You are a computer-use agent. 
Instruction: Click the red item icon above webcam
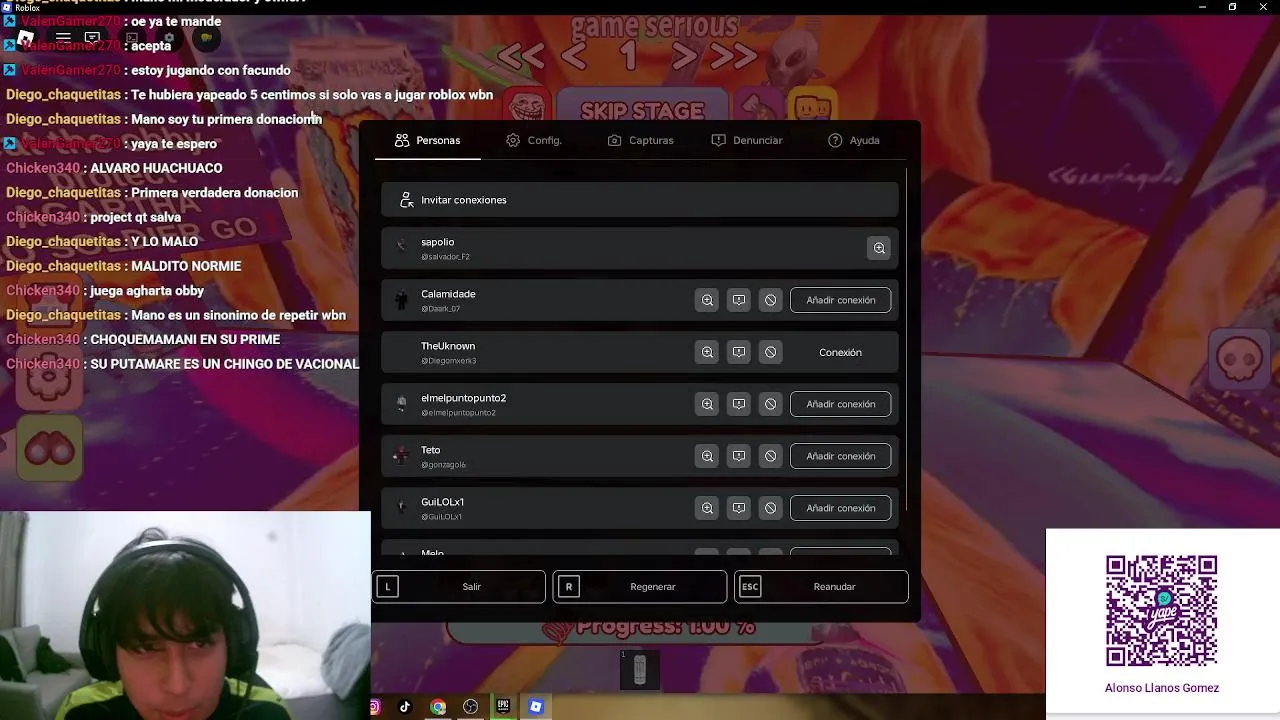point(49,451)
